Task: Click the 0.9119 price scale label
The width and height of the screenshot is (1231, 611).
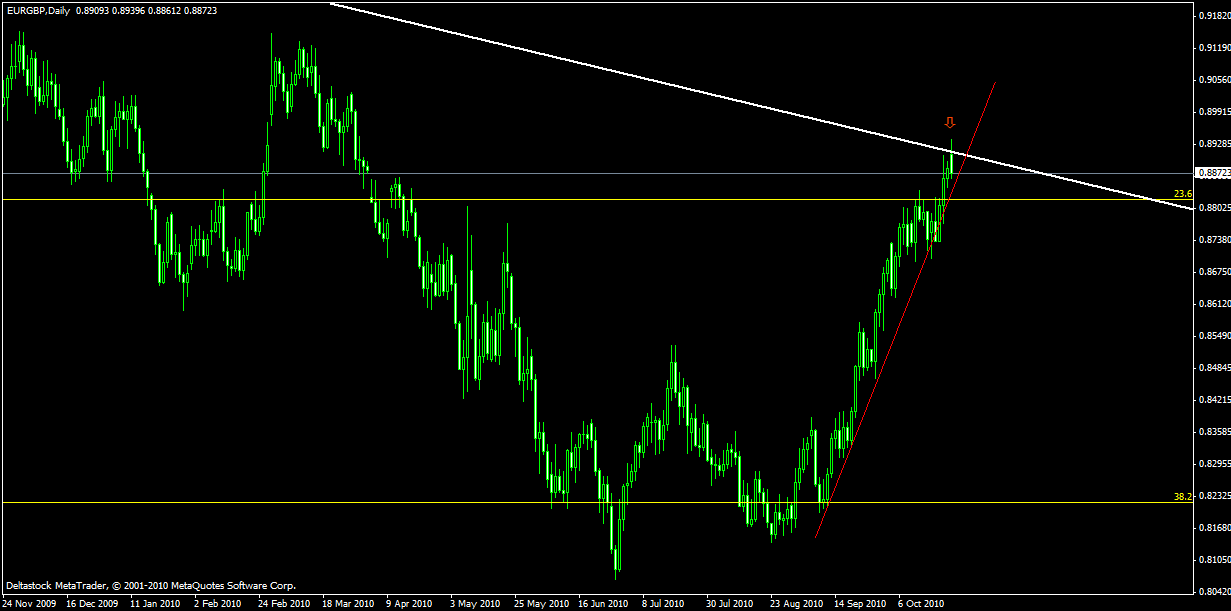Action: (x=1214, y=48)
